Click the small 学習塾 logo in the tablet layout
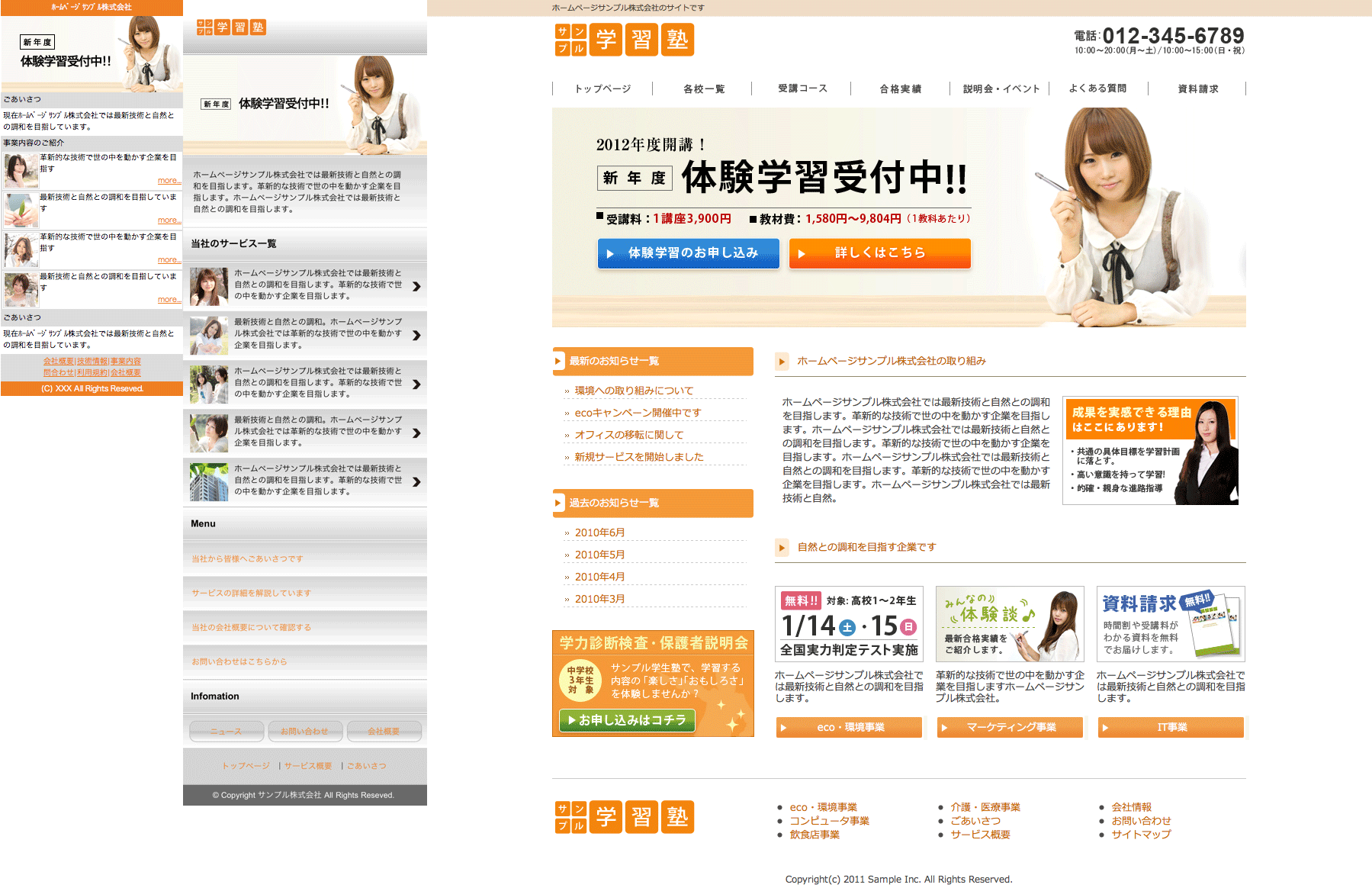1372x888 pixels. [x=230, y=27]
